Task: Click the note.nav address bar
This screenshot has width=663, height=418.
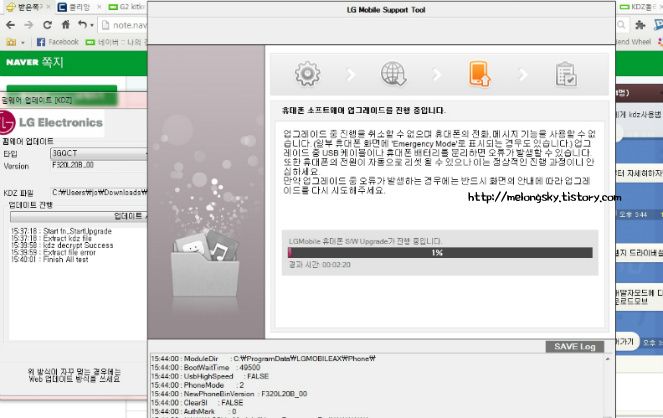Action: click(x=123, y=25)
